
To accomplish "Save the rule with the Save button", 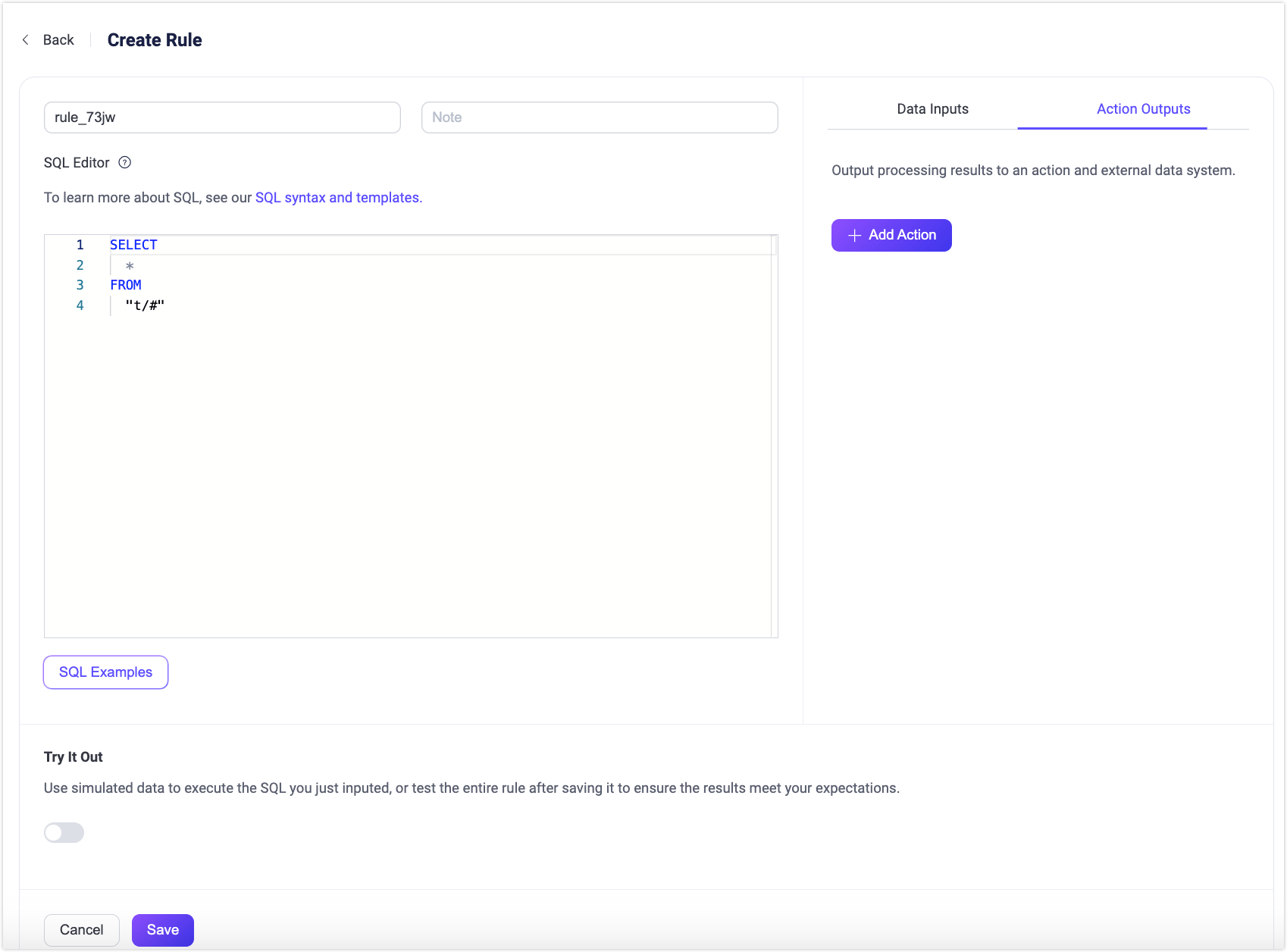I will (163, 930).
